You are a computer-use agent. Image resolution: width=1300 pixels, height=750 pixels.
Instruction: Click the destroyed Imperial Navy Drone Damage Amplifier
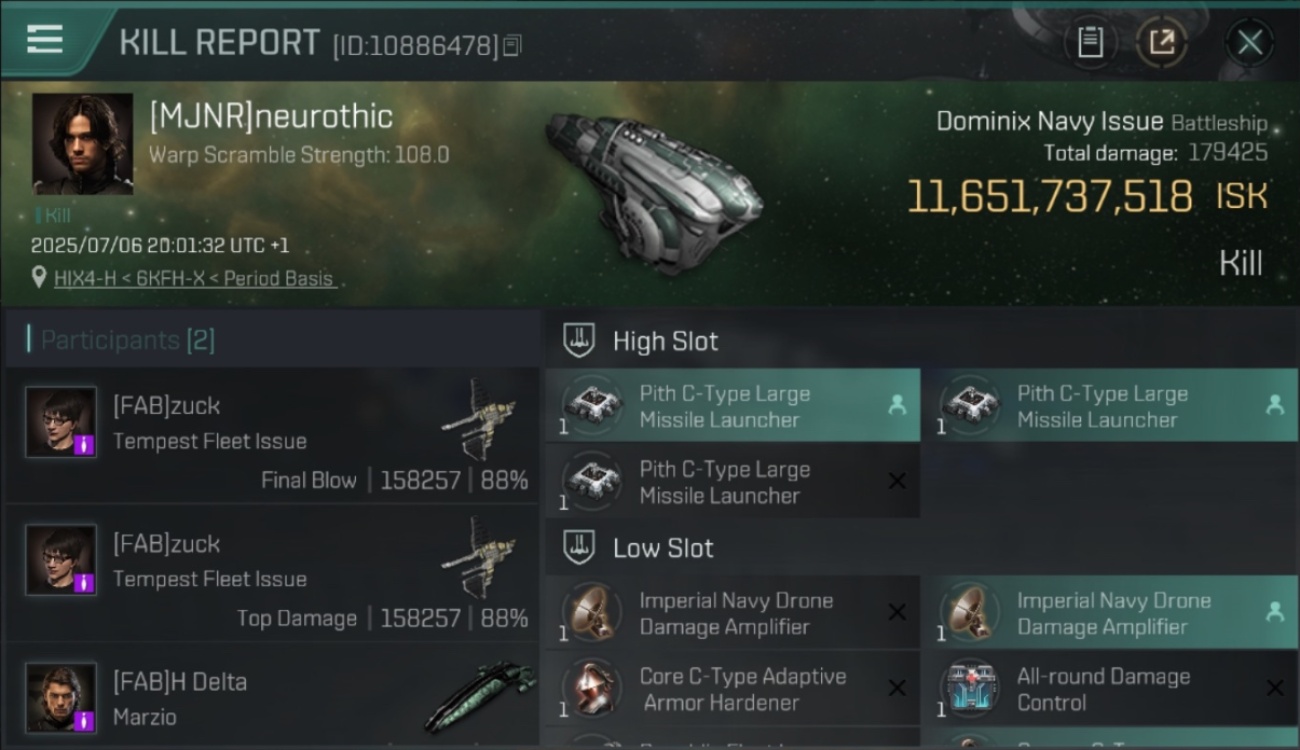[733, 613]
